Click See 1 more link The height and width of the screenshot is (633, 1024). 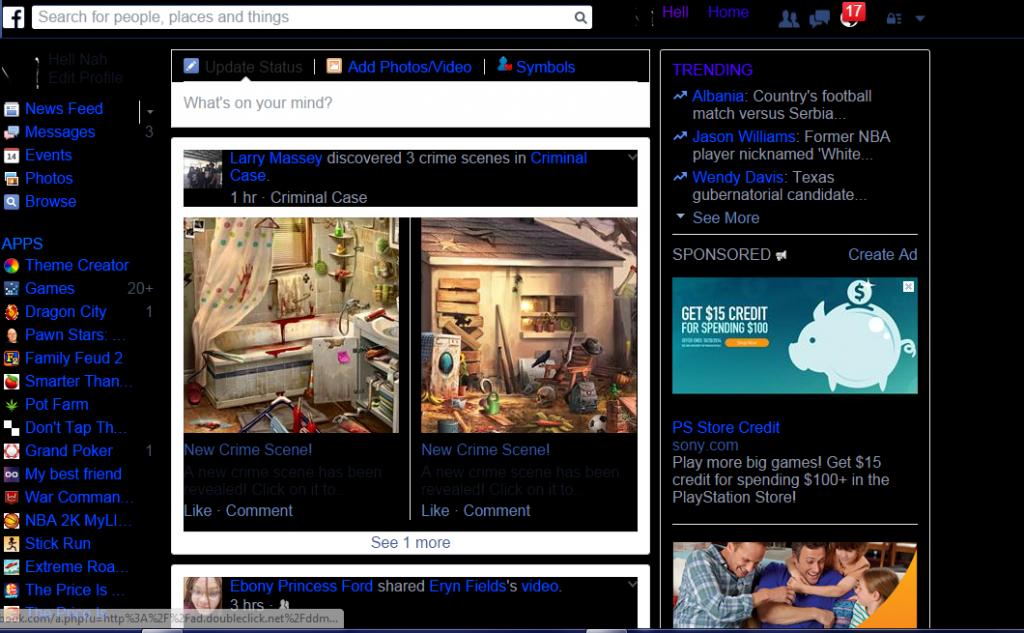tap(410, 543)
